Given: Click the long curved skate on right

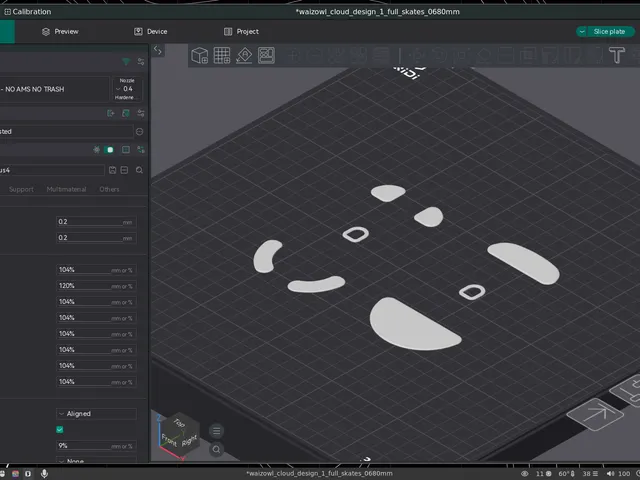Looking at the screenshot, I should (524, 263).
